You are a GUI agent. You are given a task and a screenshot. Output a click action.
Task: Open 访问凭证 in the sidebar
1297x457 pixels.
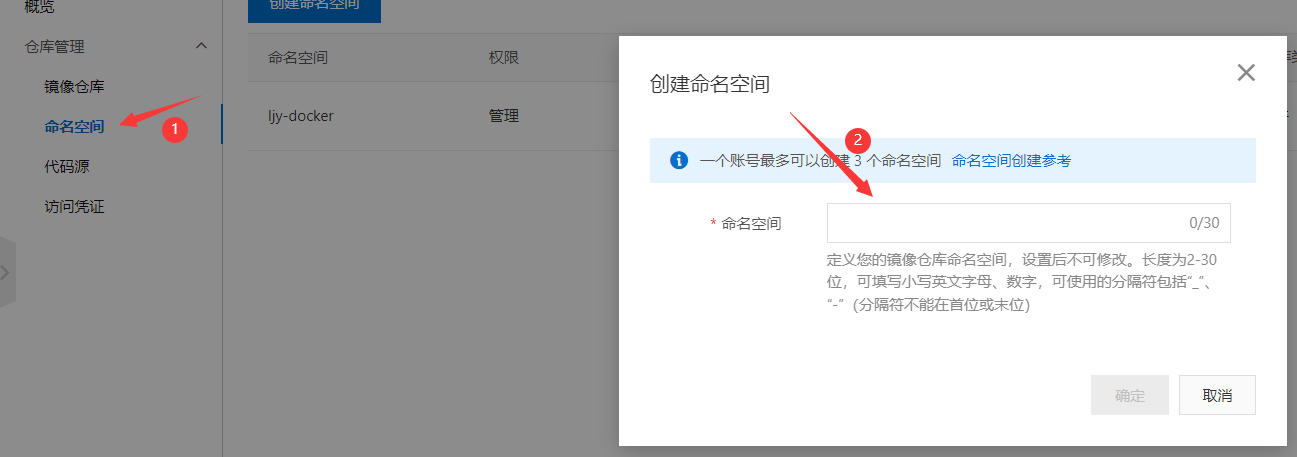tap(74, 207)
